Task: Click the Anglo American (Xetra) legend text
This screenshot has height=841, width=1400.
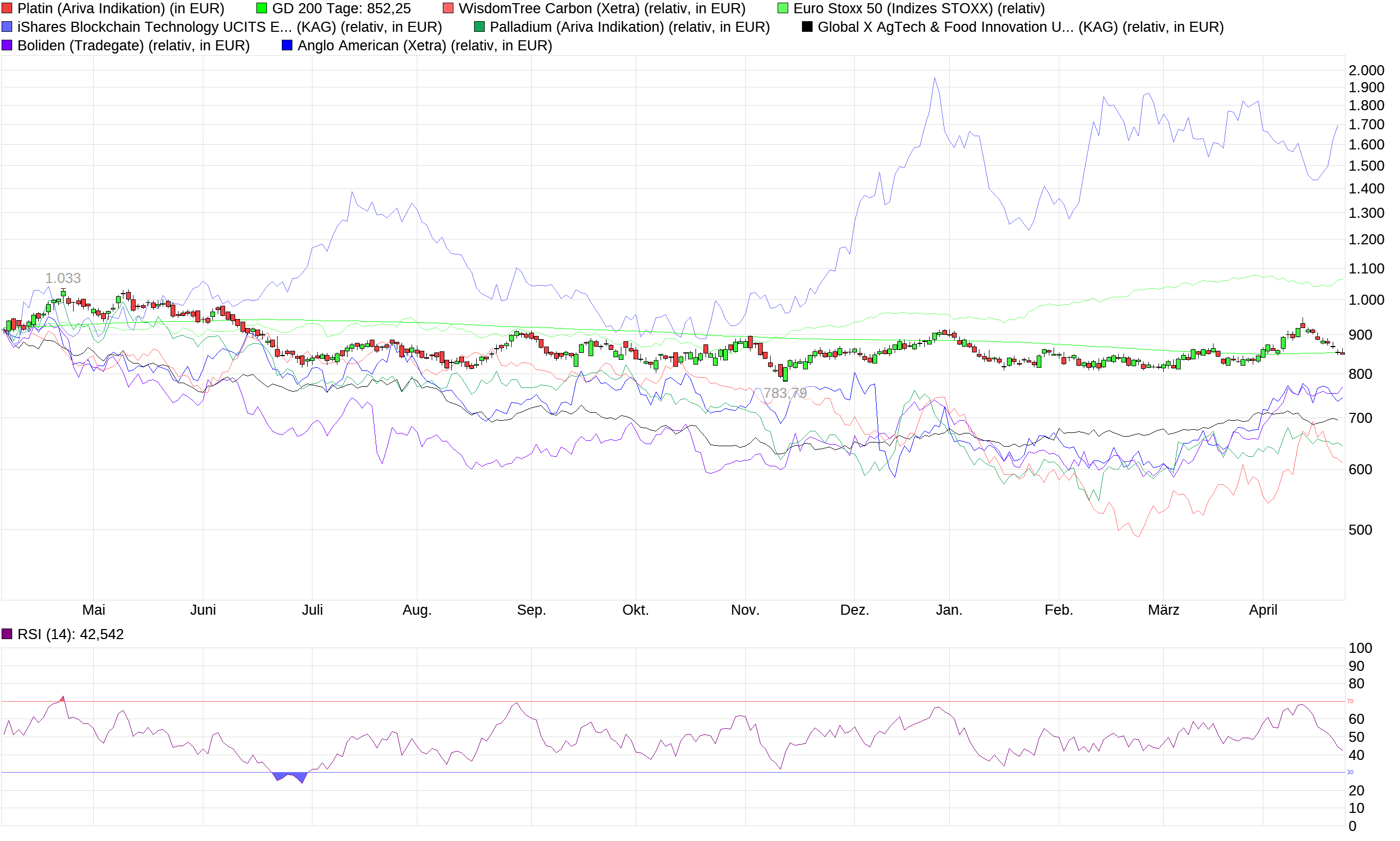Action: pyautogui.click(x=424, y=46)
